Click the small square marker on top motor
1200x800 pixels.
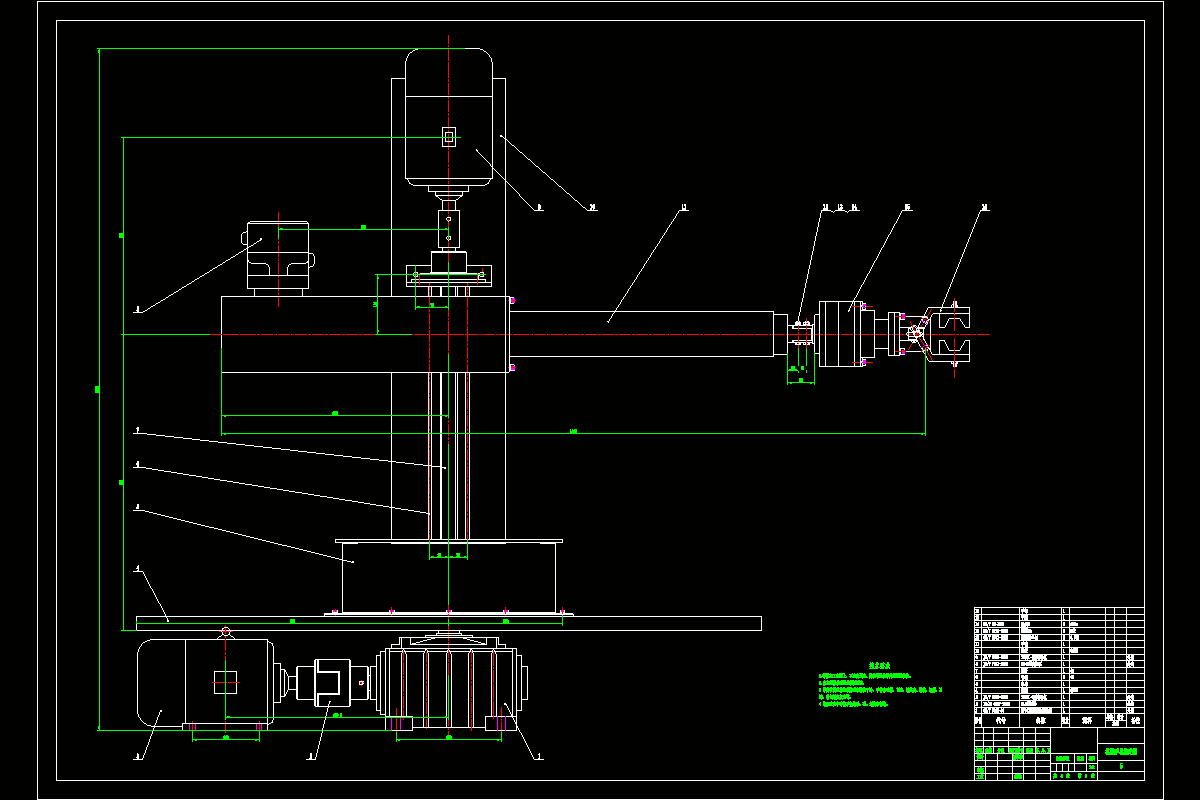[448, 136]
